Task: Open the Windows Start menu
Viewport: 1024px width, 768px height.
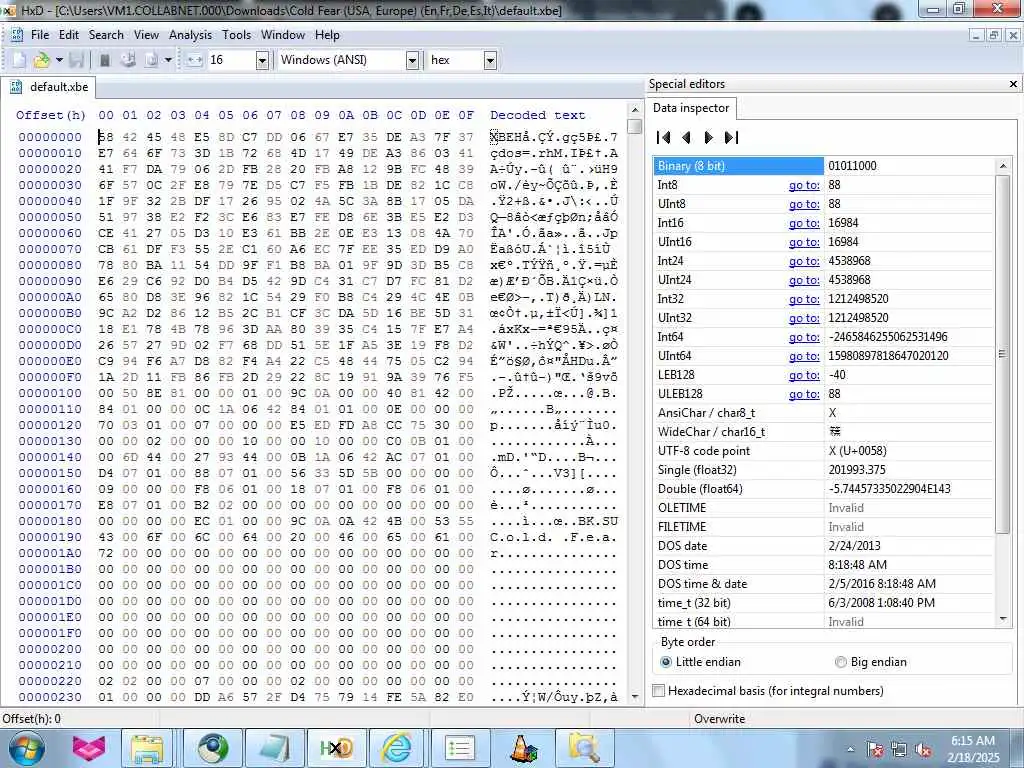Action: click(x=27, y=748)
